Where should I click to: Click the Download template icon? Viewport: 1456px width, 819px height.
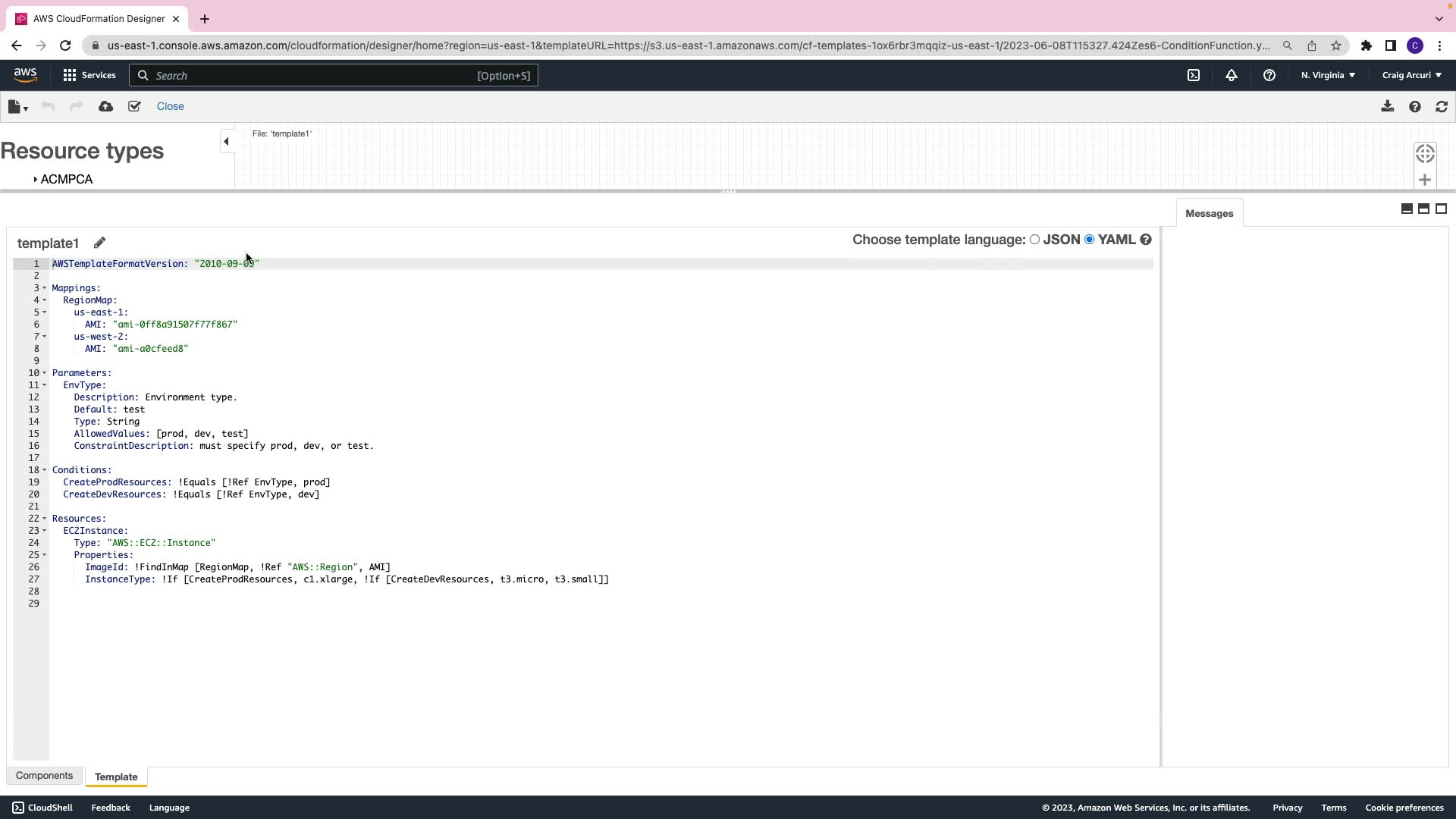point(1387,106)
